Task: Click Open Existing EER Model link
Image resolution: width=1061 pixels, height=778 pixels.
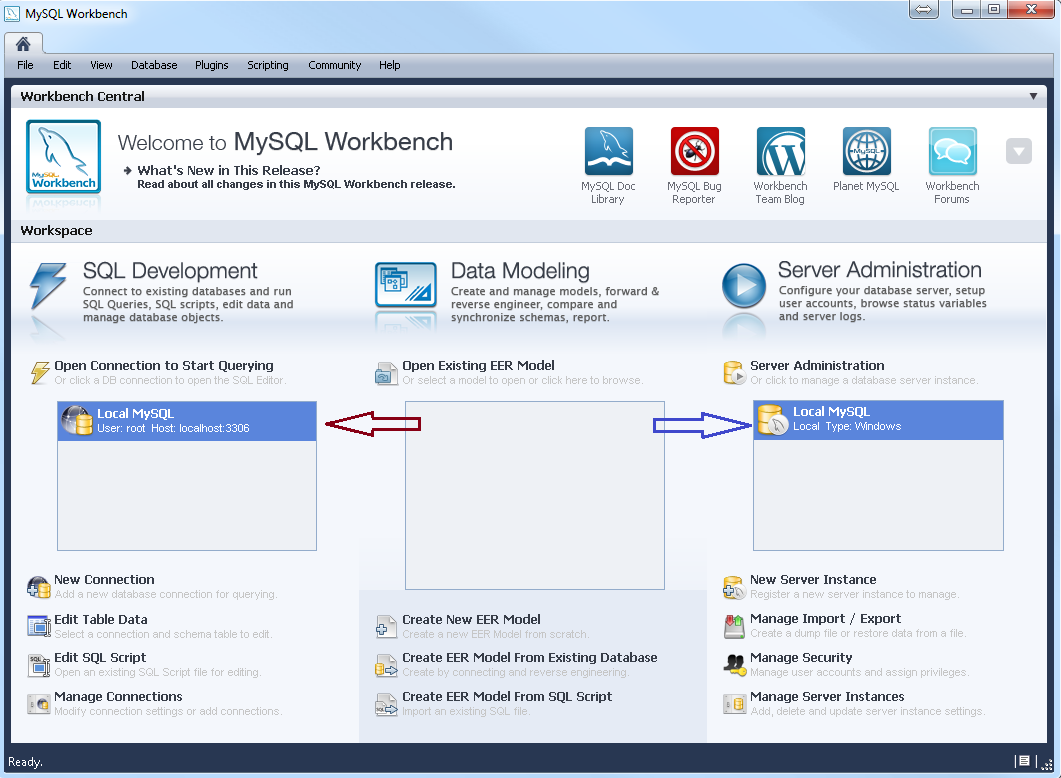Action: click(x=478, y=365)
